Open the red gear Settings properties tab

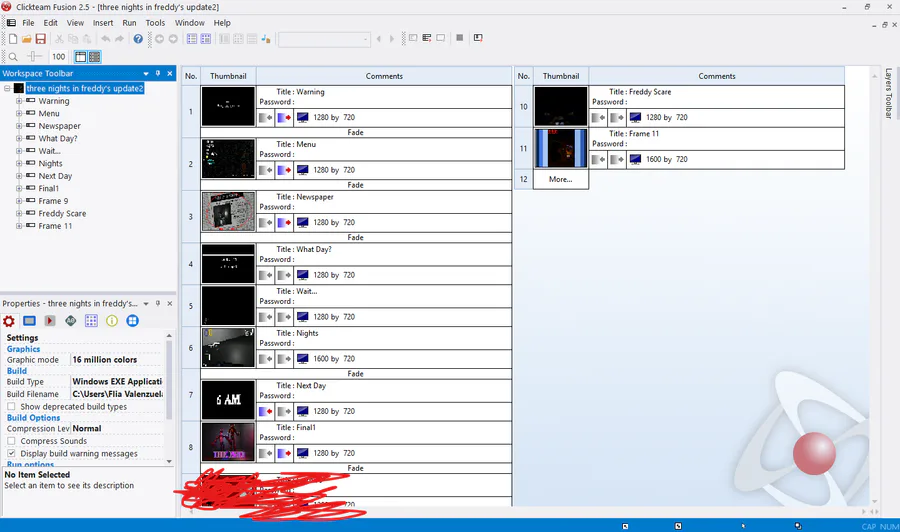coord(9,321)
